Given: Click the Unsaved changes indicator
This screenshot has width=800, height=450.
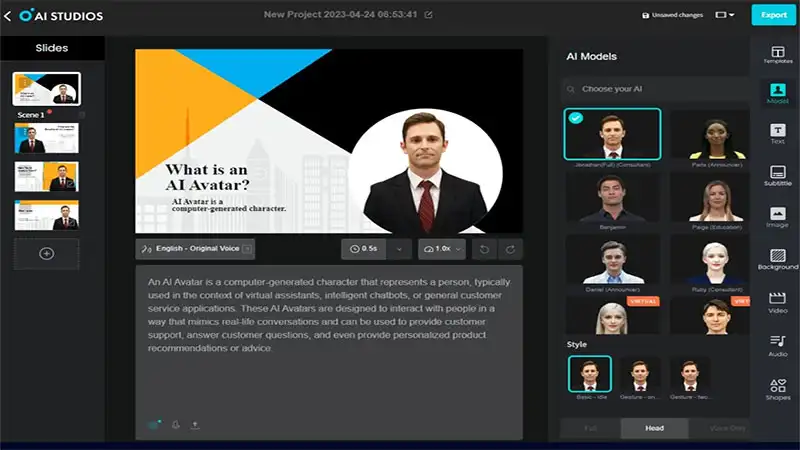Looking at the screenshot, I should pos(672,15).
